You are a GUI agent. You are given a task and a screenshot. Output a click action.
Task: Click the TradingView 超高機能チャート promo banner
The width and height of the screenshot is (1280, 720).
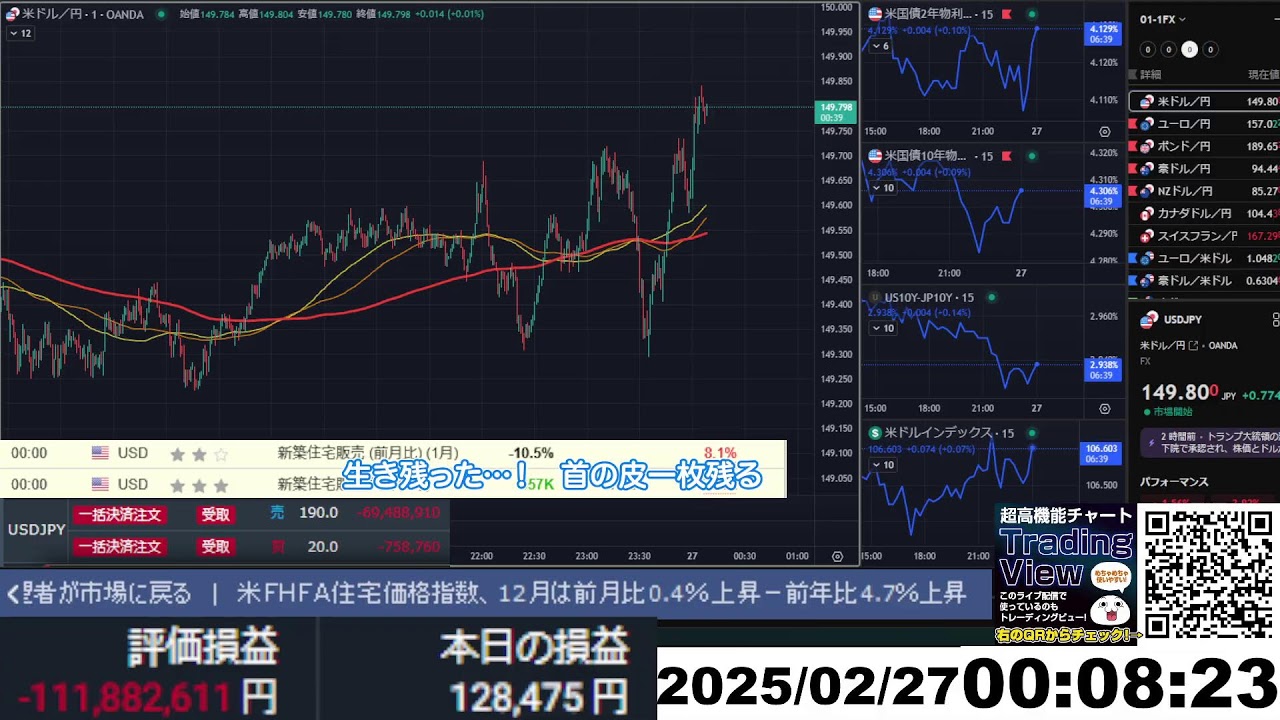[x=1066, y=575]
